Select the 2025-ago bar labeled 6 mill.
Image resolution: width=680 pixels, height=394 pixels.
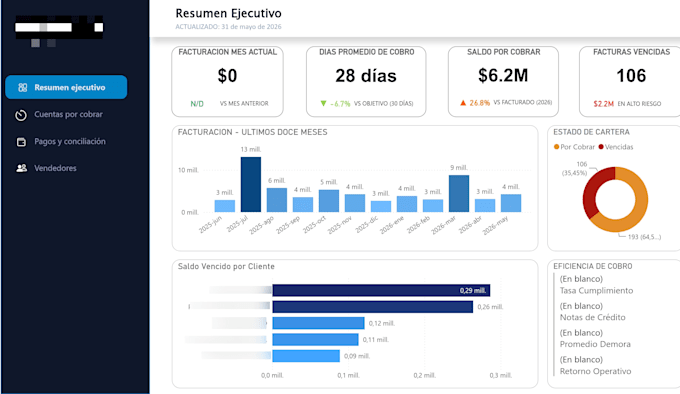point(277,200)
